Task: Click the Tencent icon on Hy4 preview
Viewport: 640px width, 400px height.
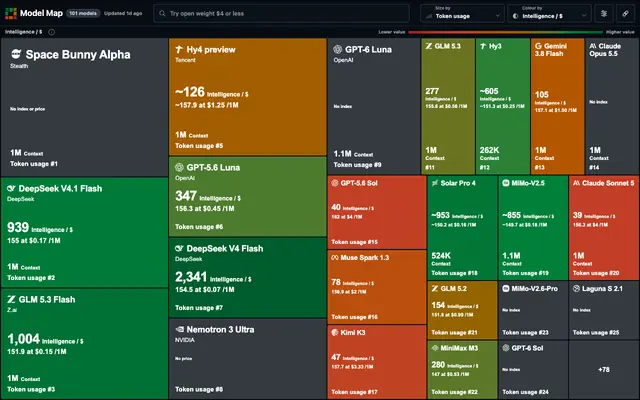Action: click(x=179, y=49)
